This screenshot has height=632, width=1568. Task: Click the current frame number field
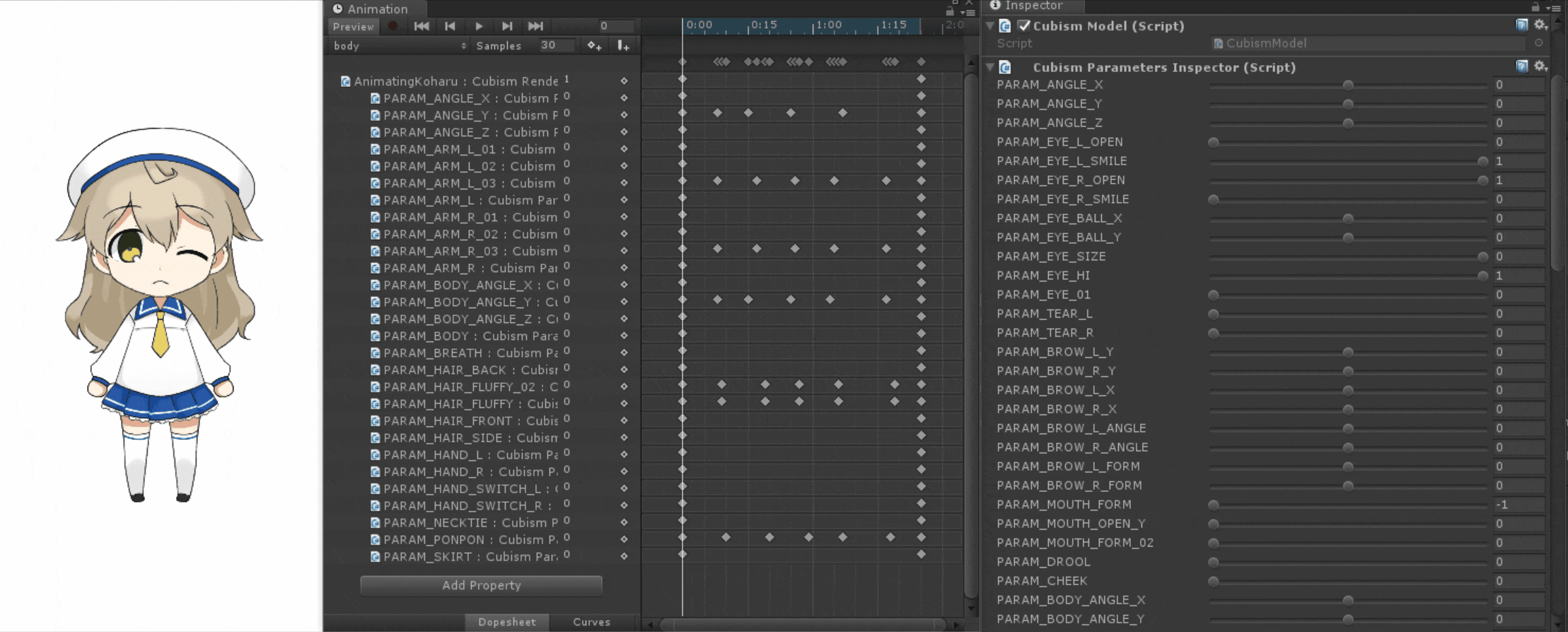point(616,26)
